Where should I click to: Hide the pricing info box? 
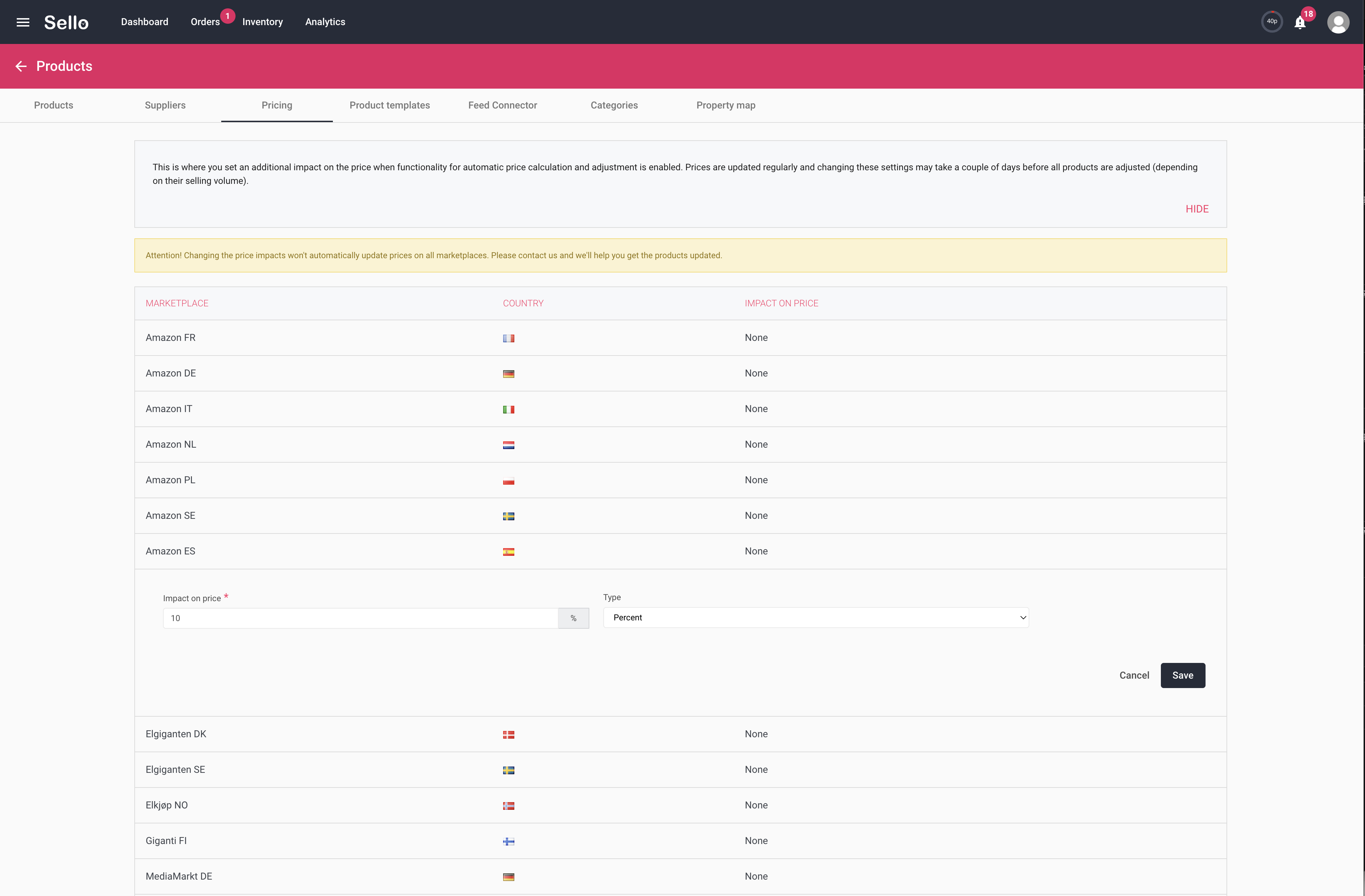[1196, 209]
